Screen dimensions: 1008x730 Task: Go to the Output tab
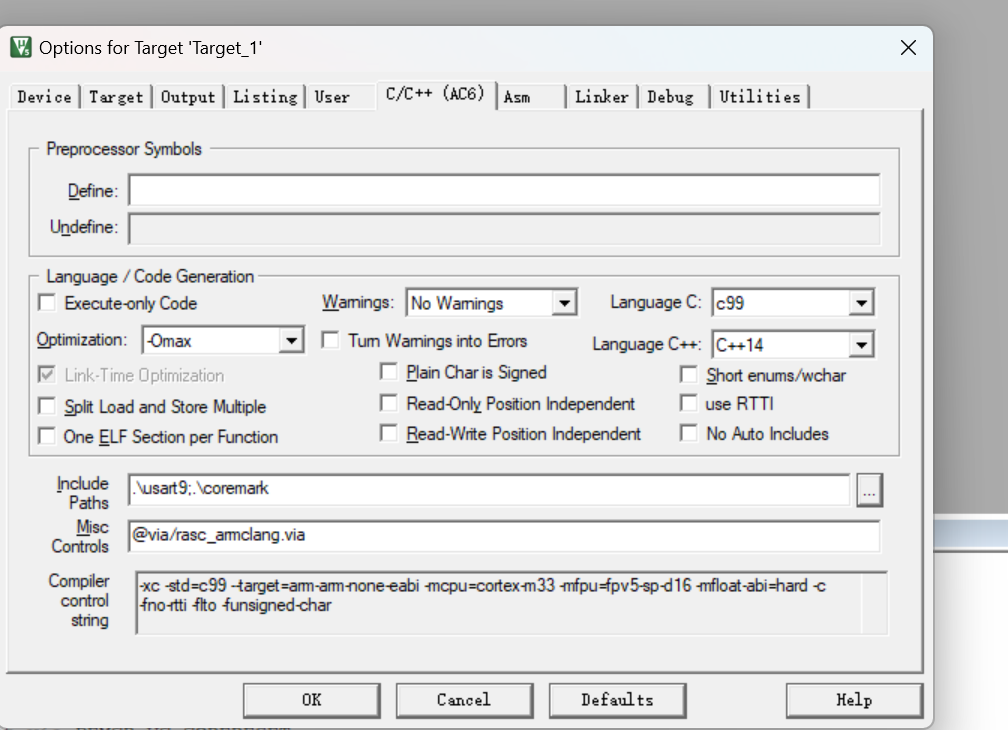188,97
